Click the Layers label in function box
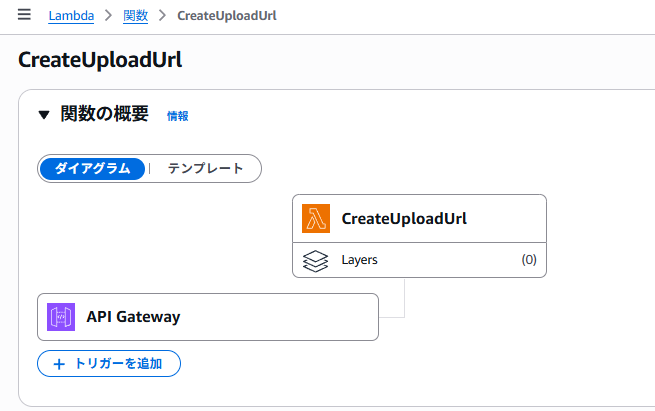Viewport: 655px width, 411px height. 359,260
